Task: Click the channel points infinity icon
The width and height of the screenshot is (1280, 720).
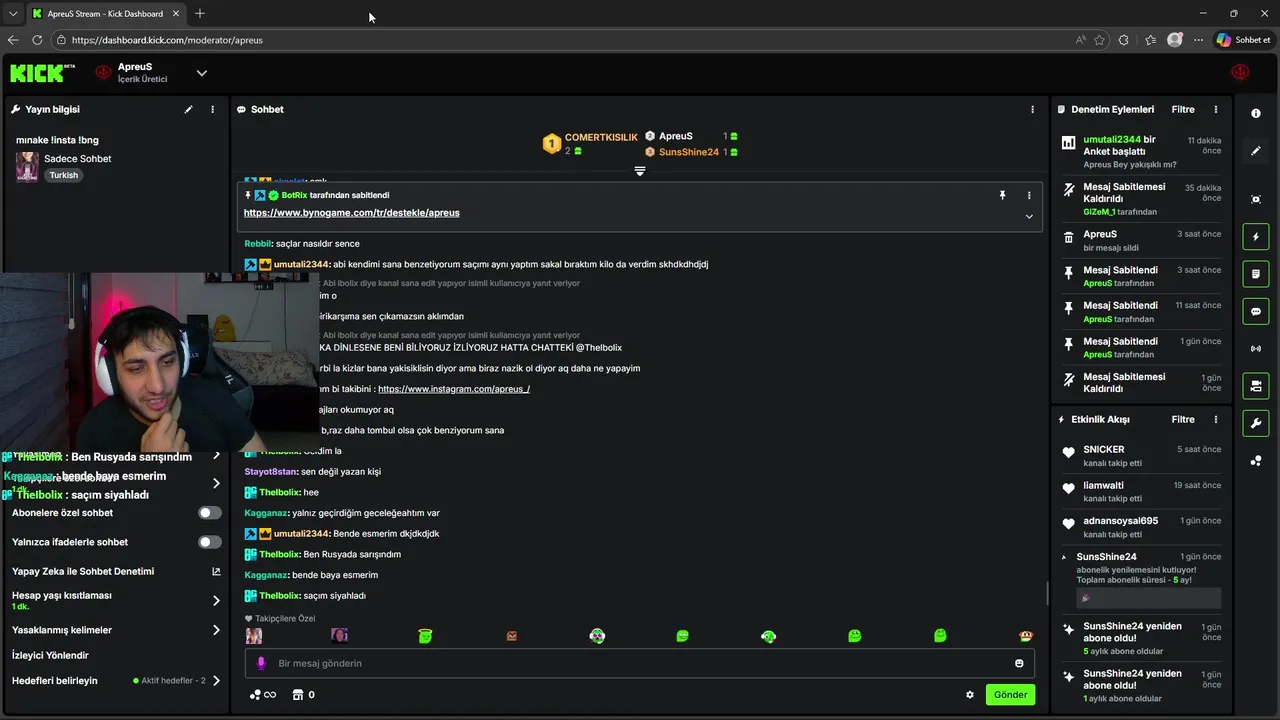Action: tap(263, 695)
